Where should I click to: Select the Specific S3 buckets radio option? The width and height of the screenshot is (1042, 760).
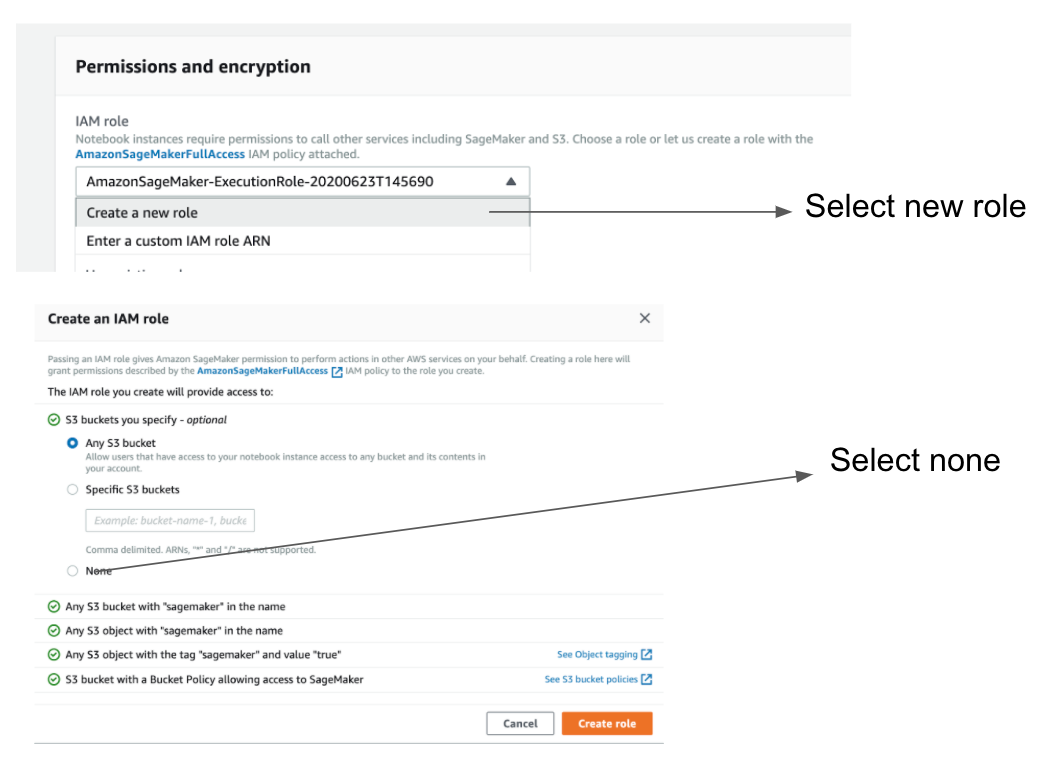[x=72, y=490]
